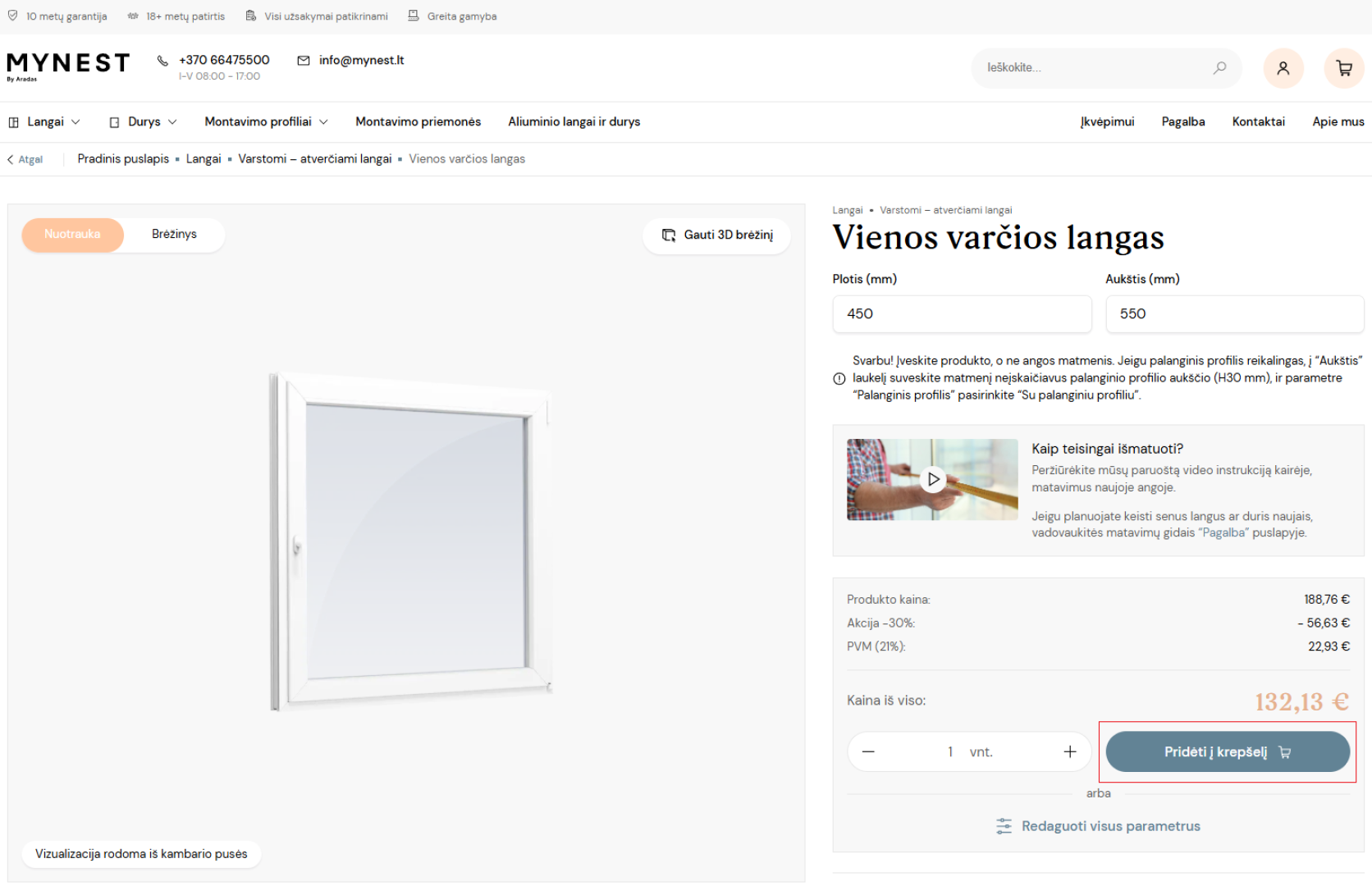Screen dimensions: 1372x886
Task: Click info@mynest.lt email link
Action: 361,60
